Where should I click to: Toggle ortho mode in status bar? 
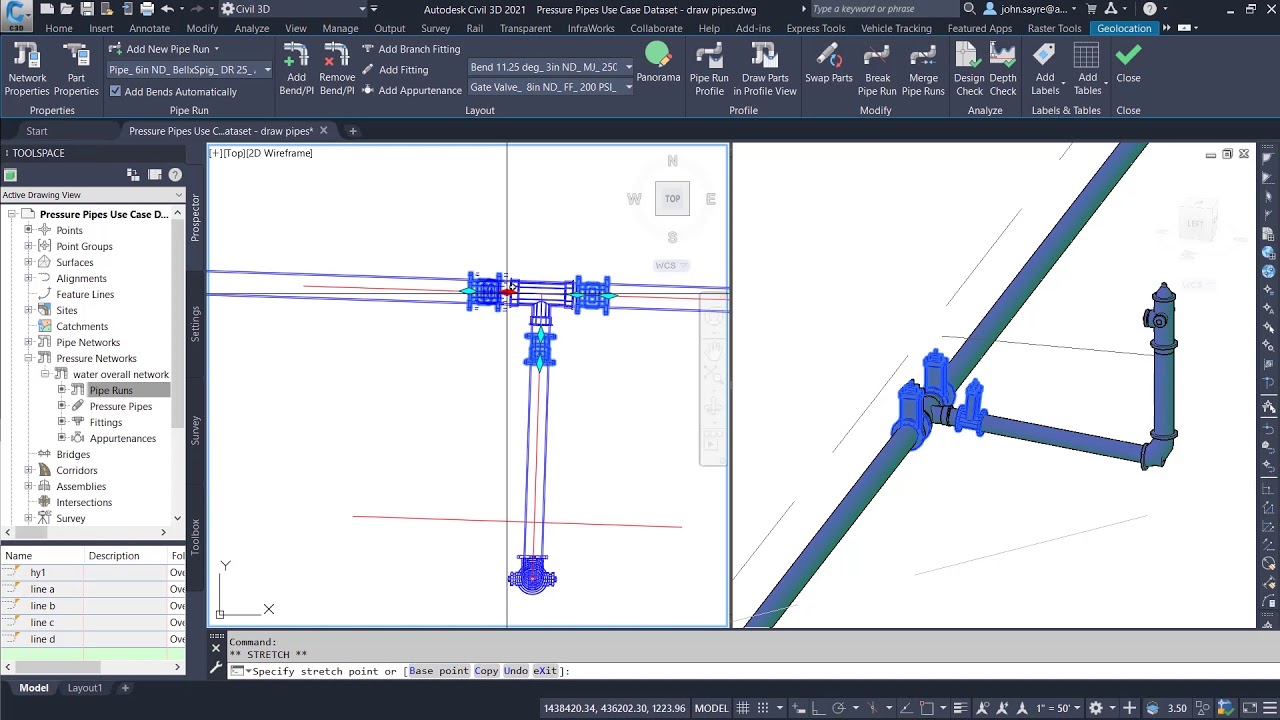[821, 708]
